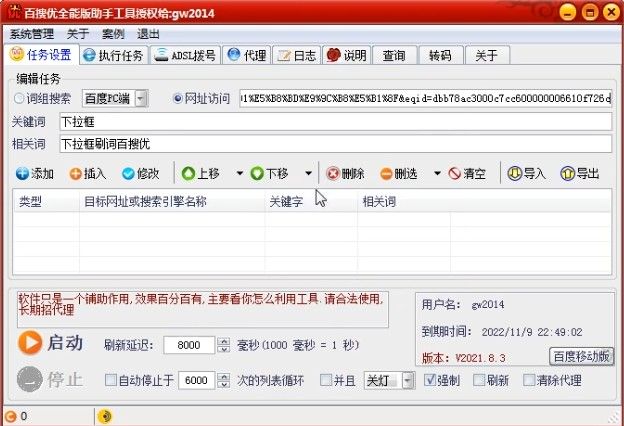This screenshot has width=624, height=426.
Task: Switch to the 执行任务 tab
Action: pos(114,55)
